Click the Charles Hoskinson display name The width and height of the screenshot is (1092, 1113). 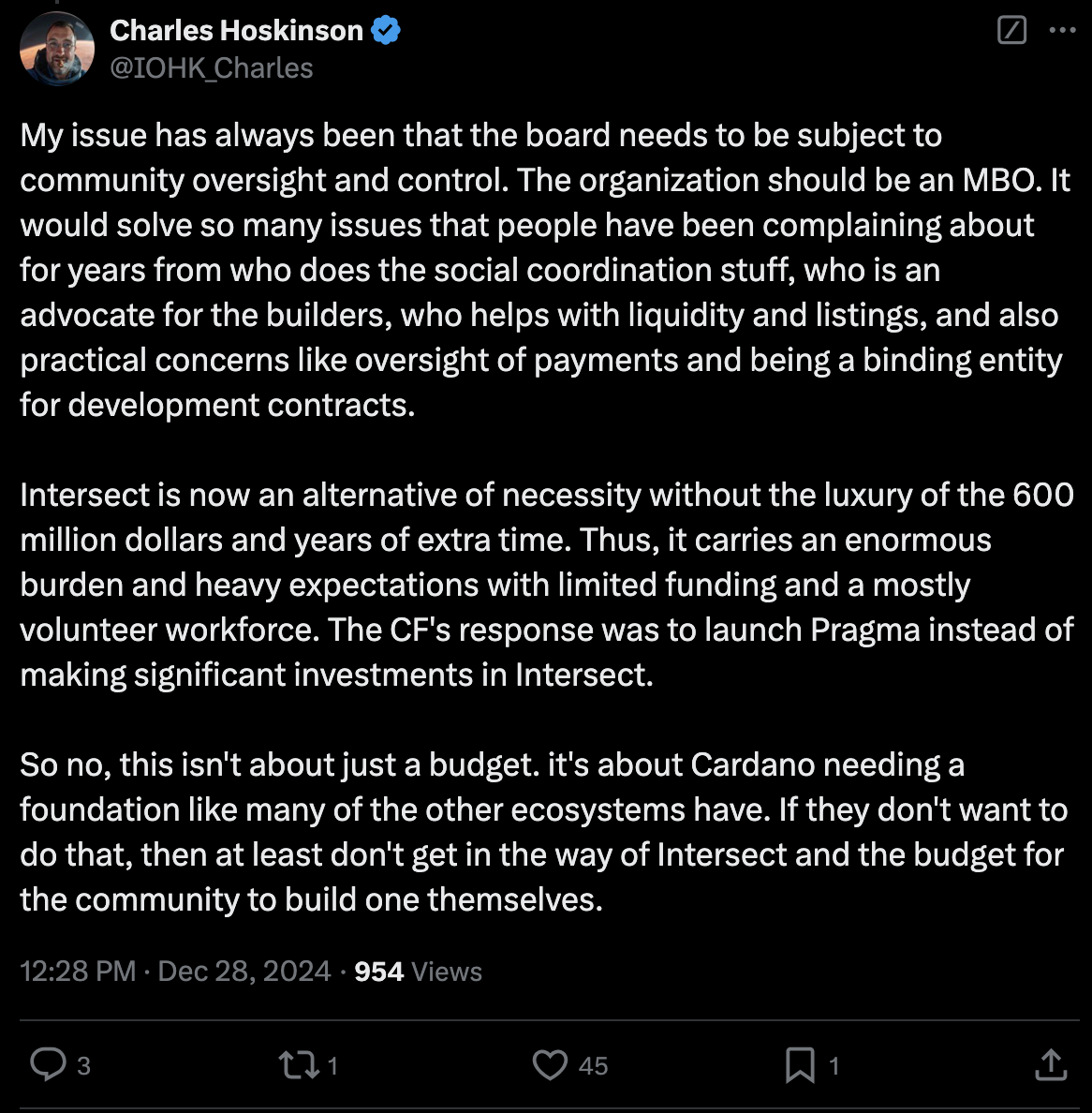(x=236, y=31)
